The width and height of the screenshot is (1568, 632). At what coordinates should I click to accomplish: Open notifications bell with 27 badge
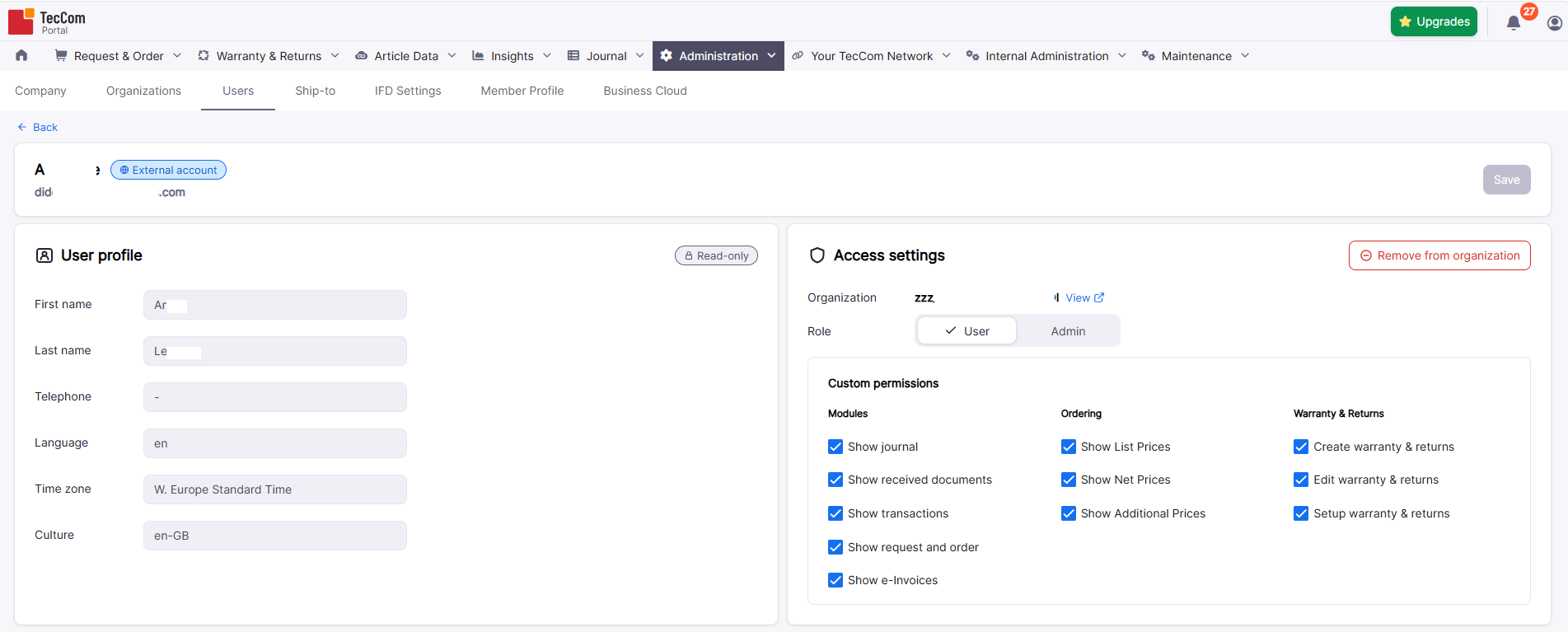point(1514,22)
